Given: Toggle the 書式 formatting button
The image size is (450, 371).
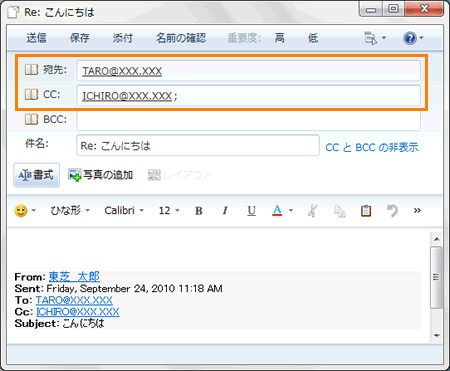Looking at the screenshot, I should point(36,175).
